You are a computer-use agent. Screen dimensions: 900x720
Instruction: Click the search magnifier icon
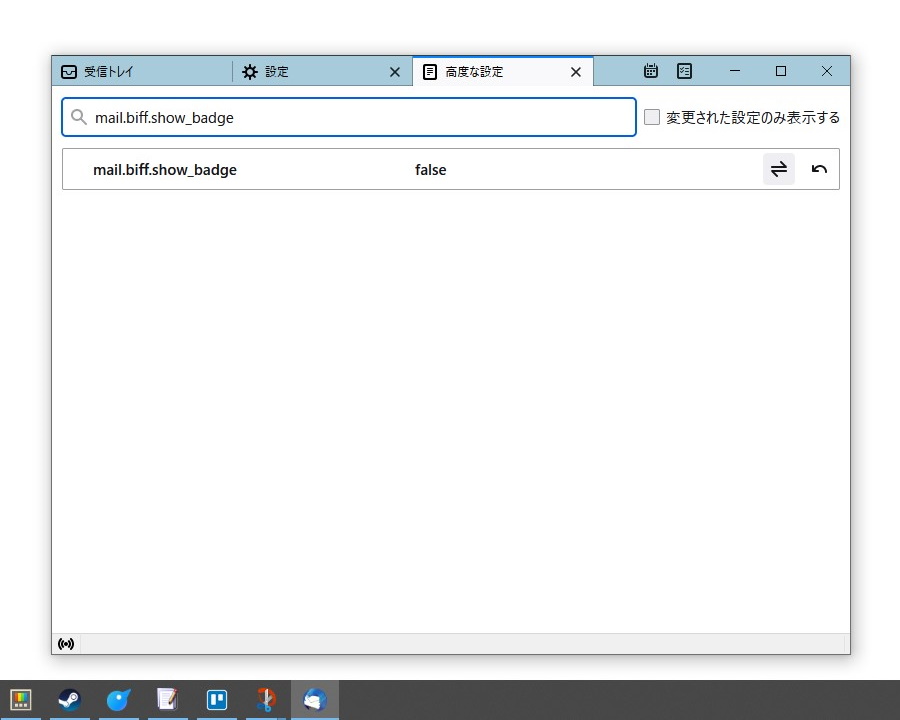point(79,117)
